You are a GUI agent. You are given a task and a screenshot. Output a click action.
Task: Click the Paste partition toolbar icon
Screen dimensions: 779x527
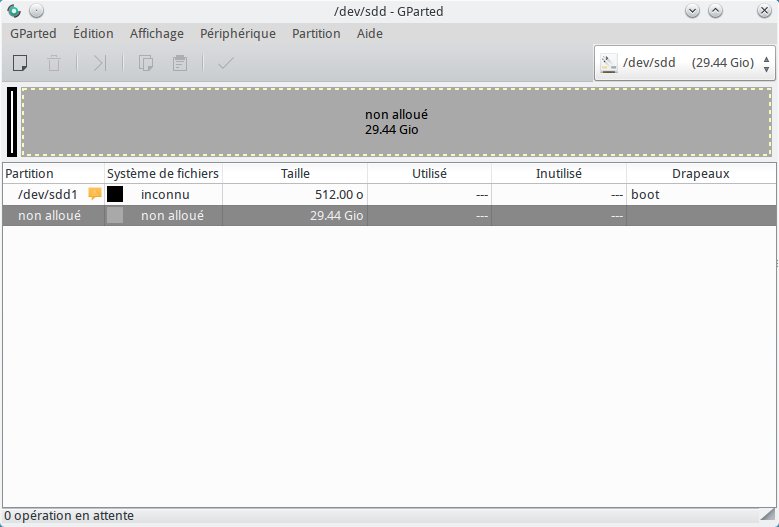click(x=179, y=63)
